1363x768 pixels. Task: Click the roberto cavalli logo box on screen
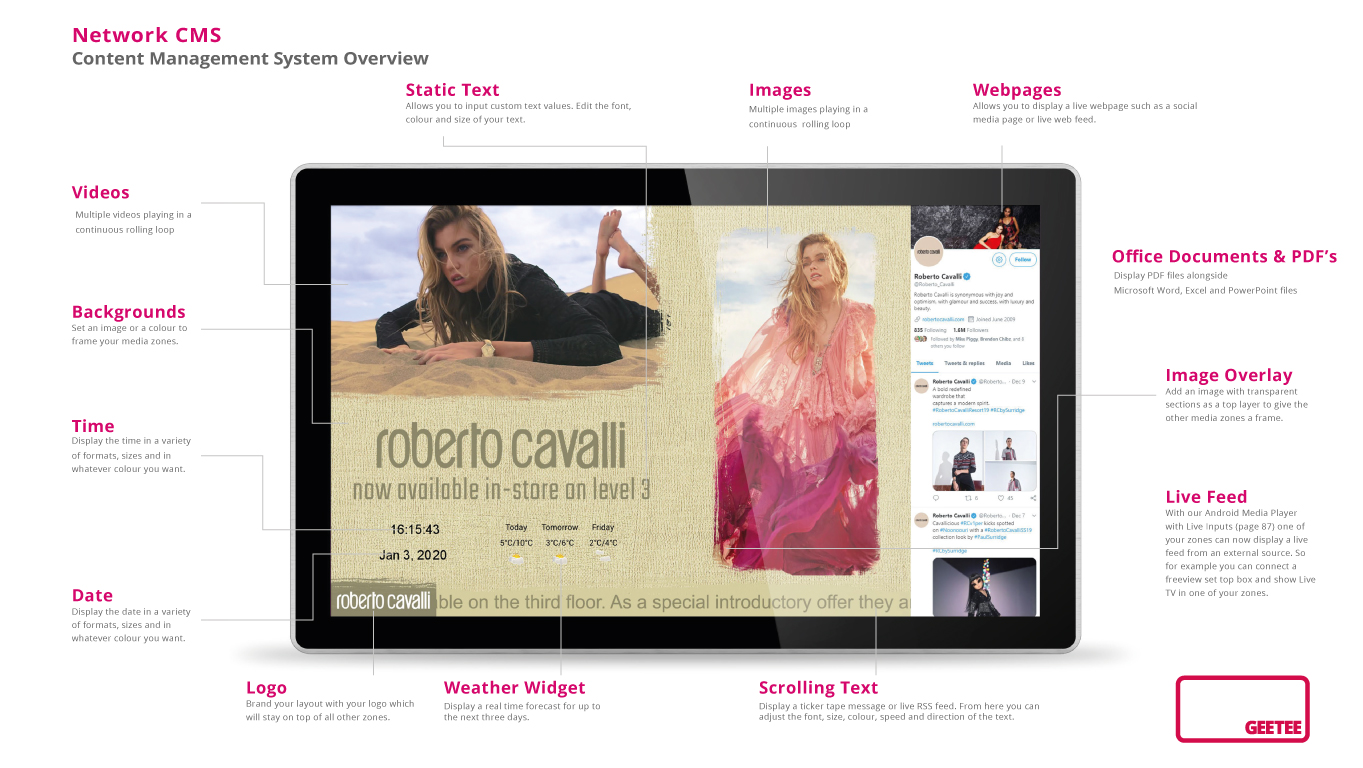tap(383, 600)
